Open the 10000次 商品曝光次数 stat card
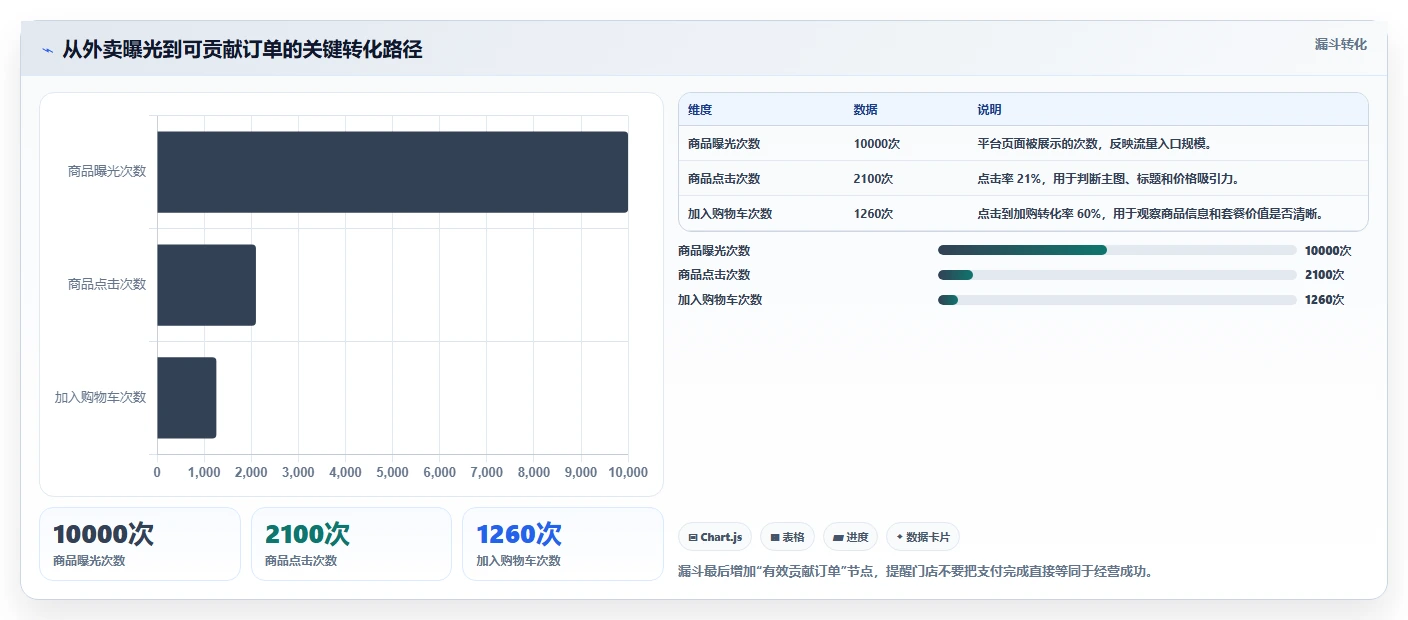 pos(140,544)
